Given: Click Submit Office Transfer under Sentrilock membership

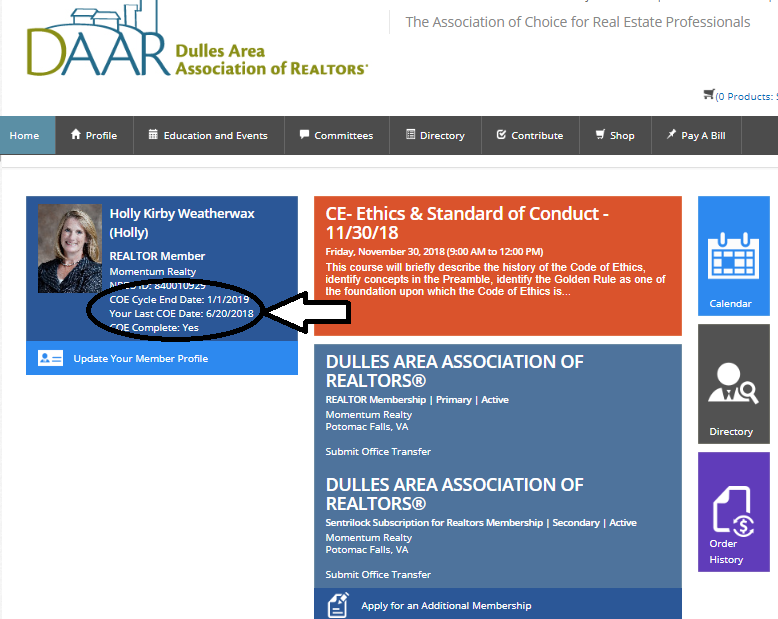Looking at the screenshot, I should (378, 574).
